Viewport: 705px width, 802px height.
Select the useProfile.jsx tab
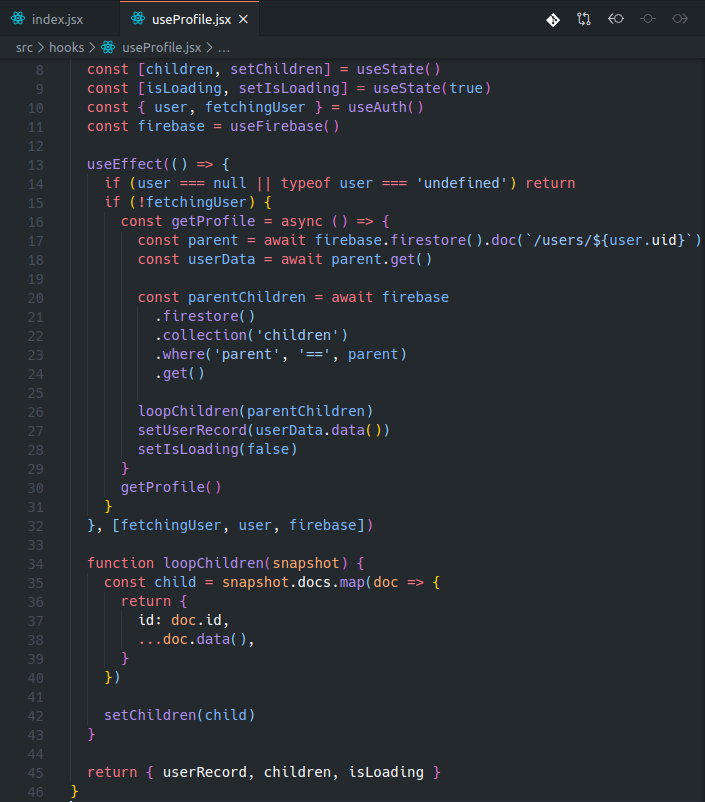[189, 19]
